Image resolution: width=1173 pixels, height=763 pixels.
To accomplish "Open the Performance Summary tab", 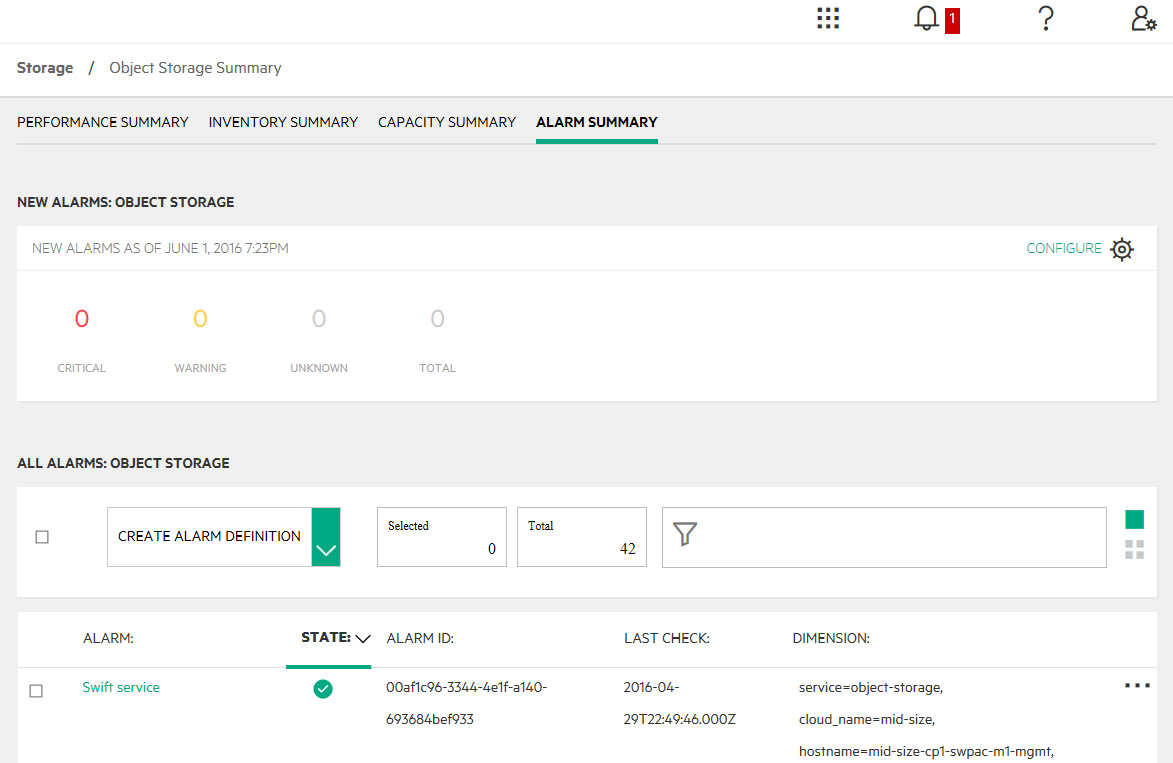I will [103, 122].
